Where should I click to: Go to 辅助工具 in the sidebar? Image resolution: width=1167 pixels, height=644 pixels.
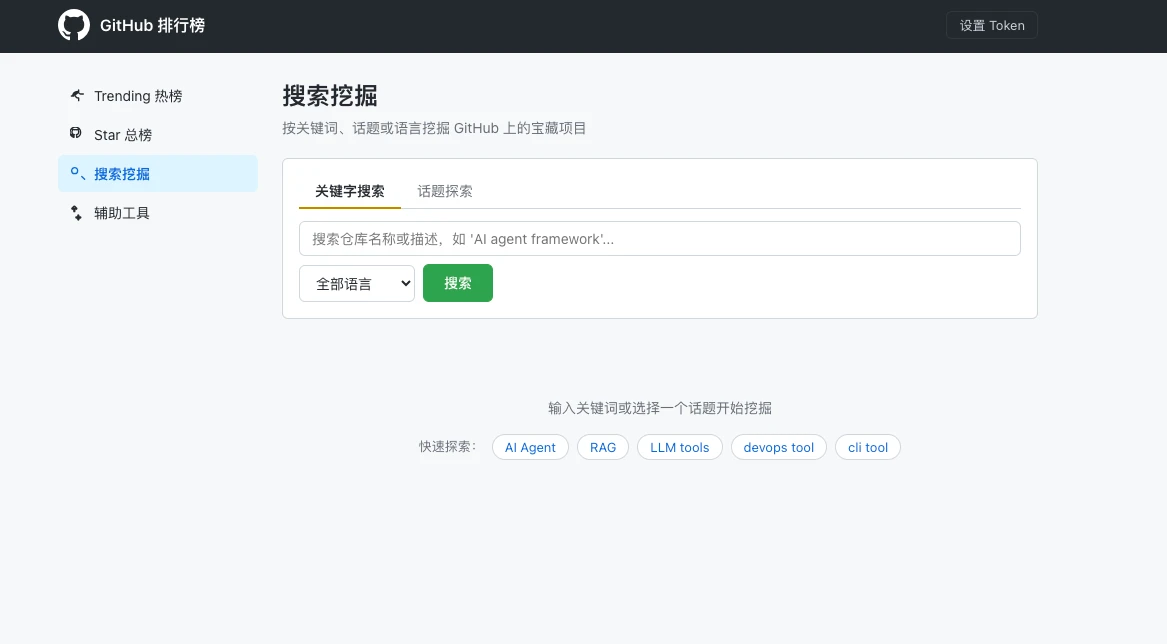pos(158,213)
